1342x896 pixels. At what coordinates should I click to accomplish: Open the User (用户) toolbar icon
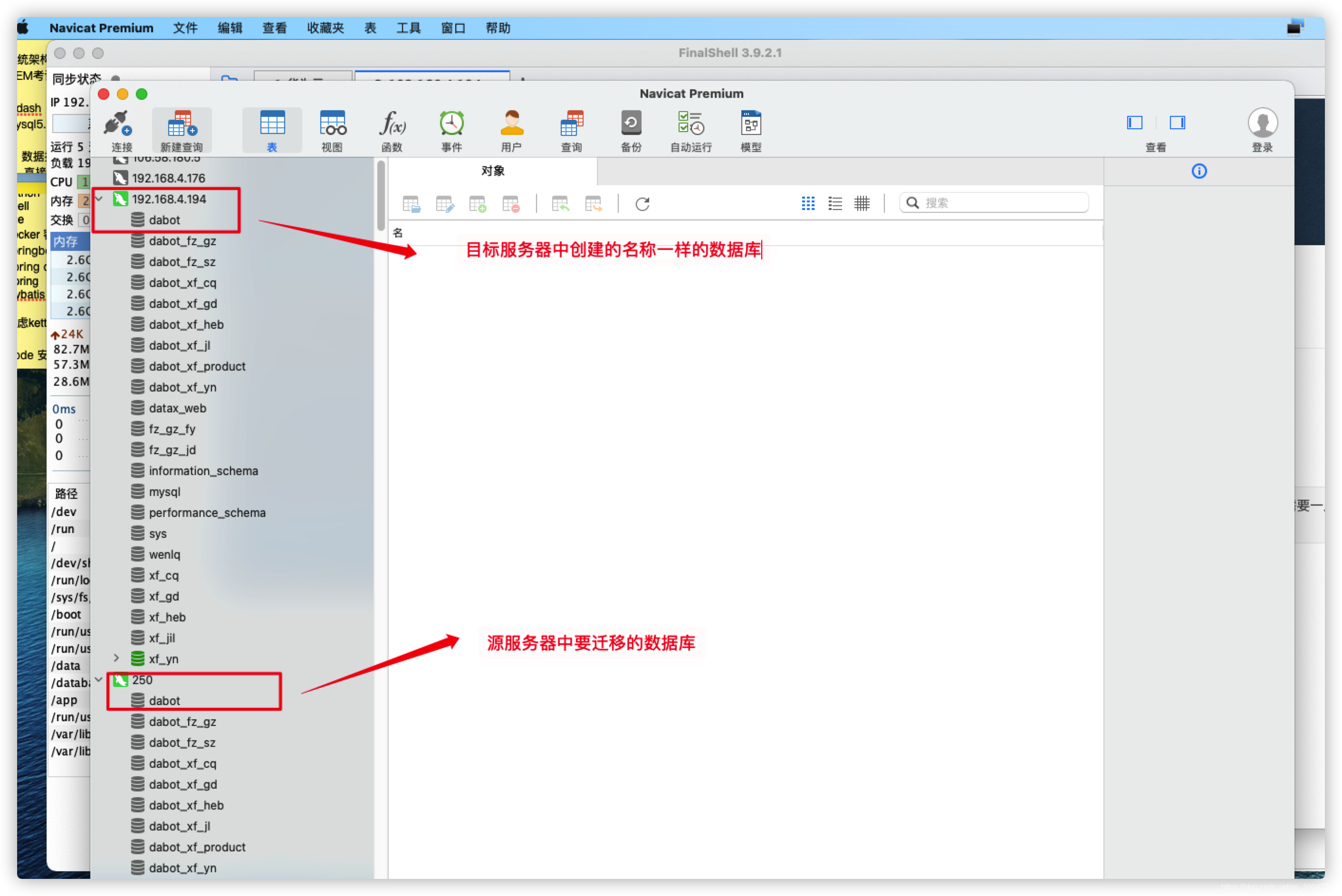[511, 131]
